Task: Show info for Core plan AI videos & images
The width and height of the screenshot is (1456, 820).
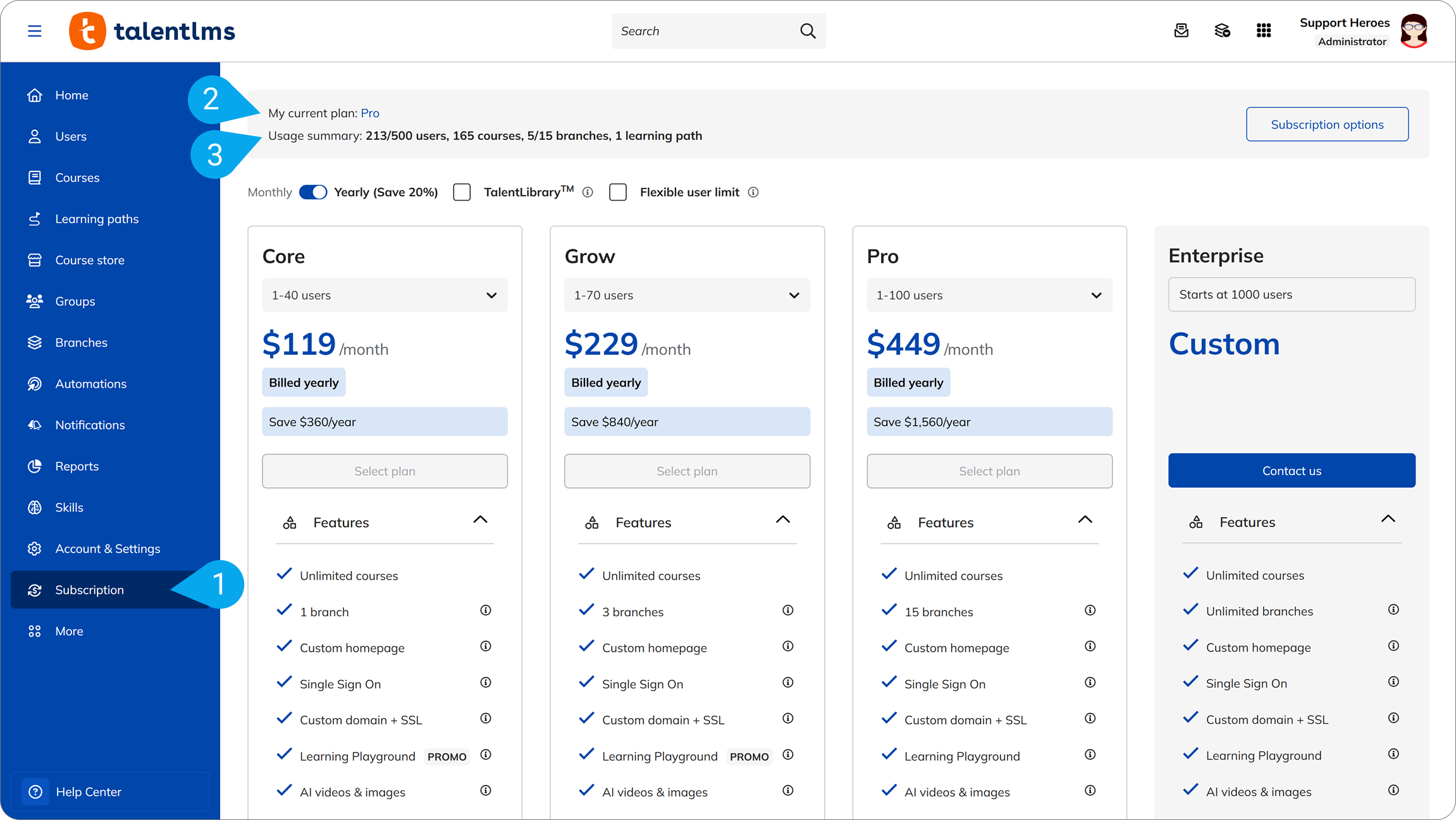Action: point(486,791)
